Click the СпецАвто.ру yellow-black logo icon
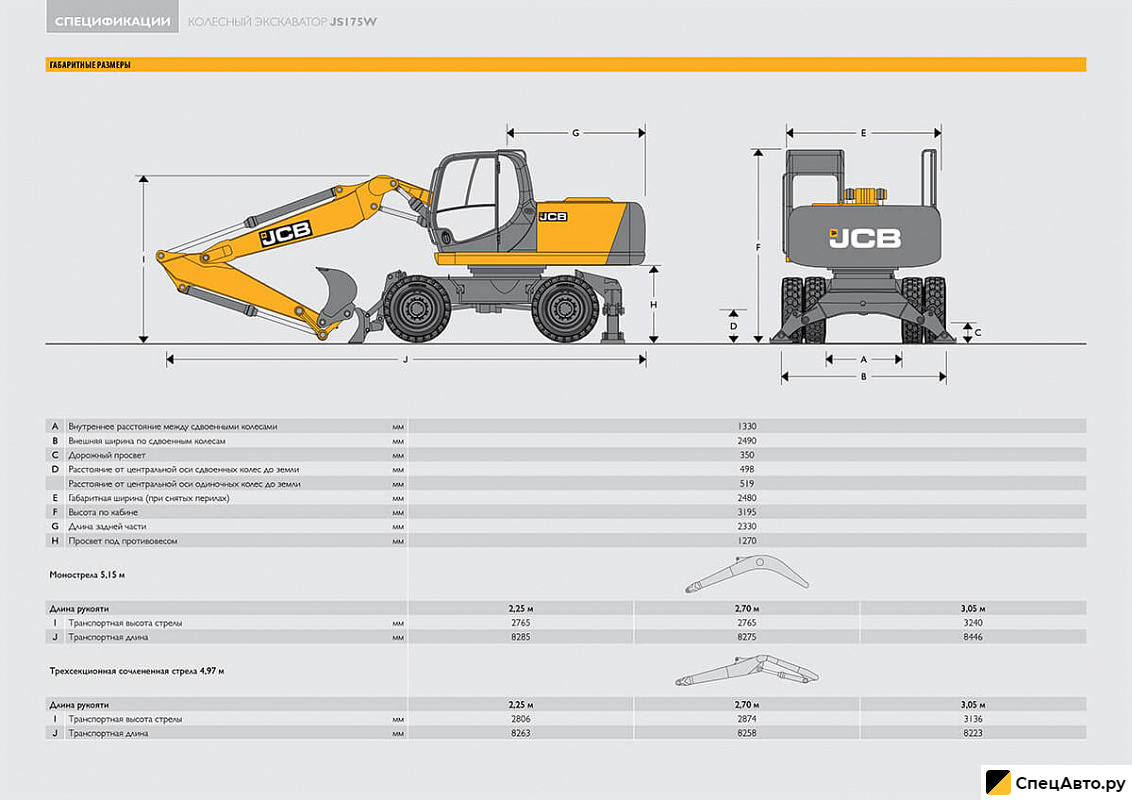 coord(997,783)
